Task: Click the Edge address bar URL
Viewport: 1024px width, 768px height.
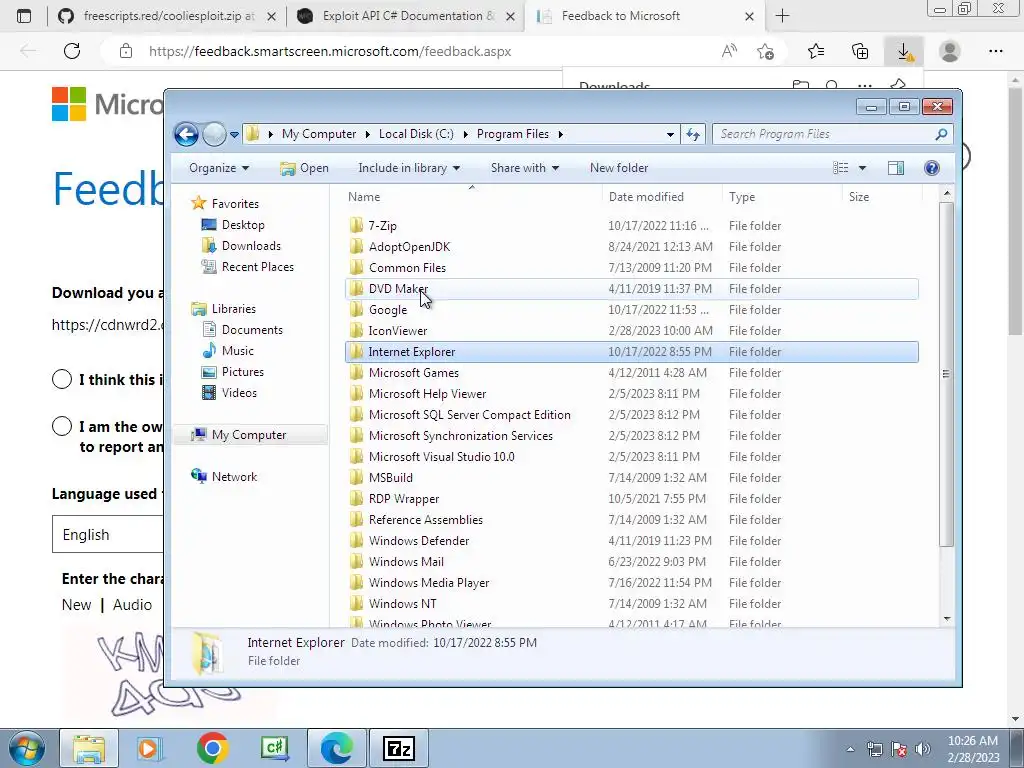Action: tap(330, 51)
